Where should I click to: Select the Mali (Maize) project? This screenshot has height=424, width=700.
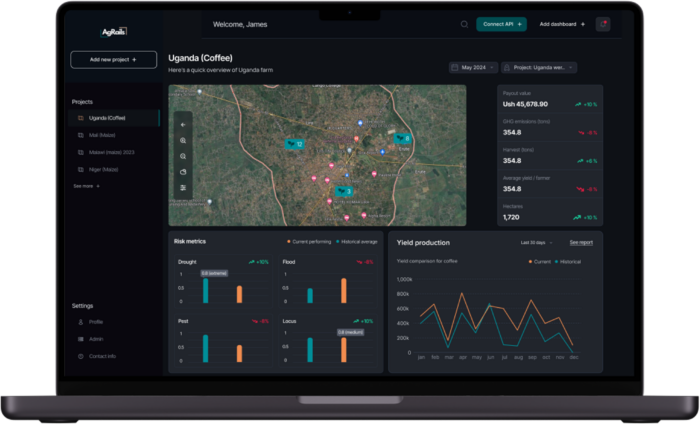pos(103,135)
